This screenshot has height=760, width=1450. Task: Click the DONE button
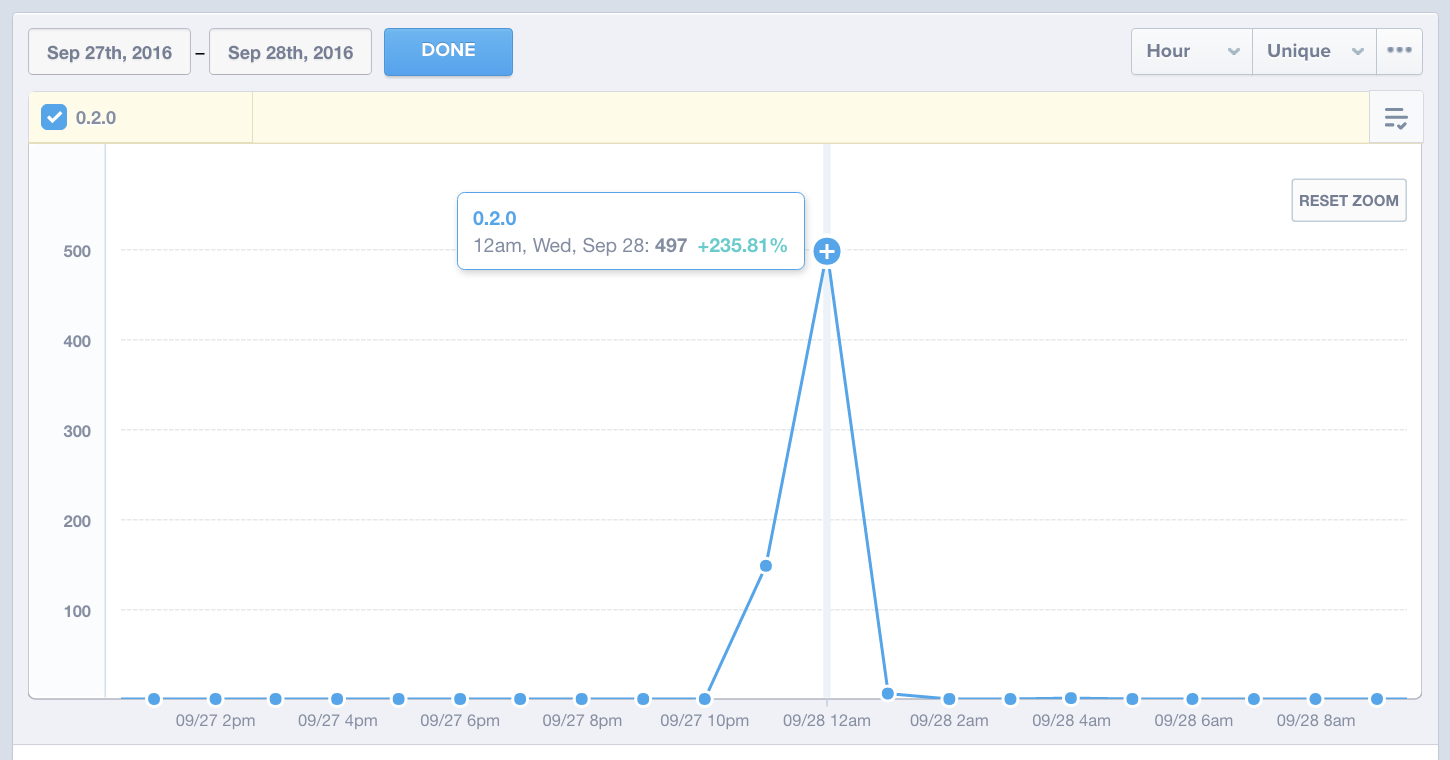pos(448,52)
